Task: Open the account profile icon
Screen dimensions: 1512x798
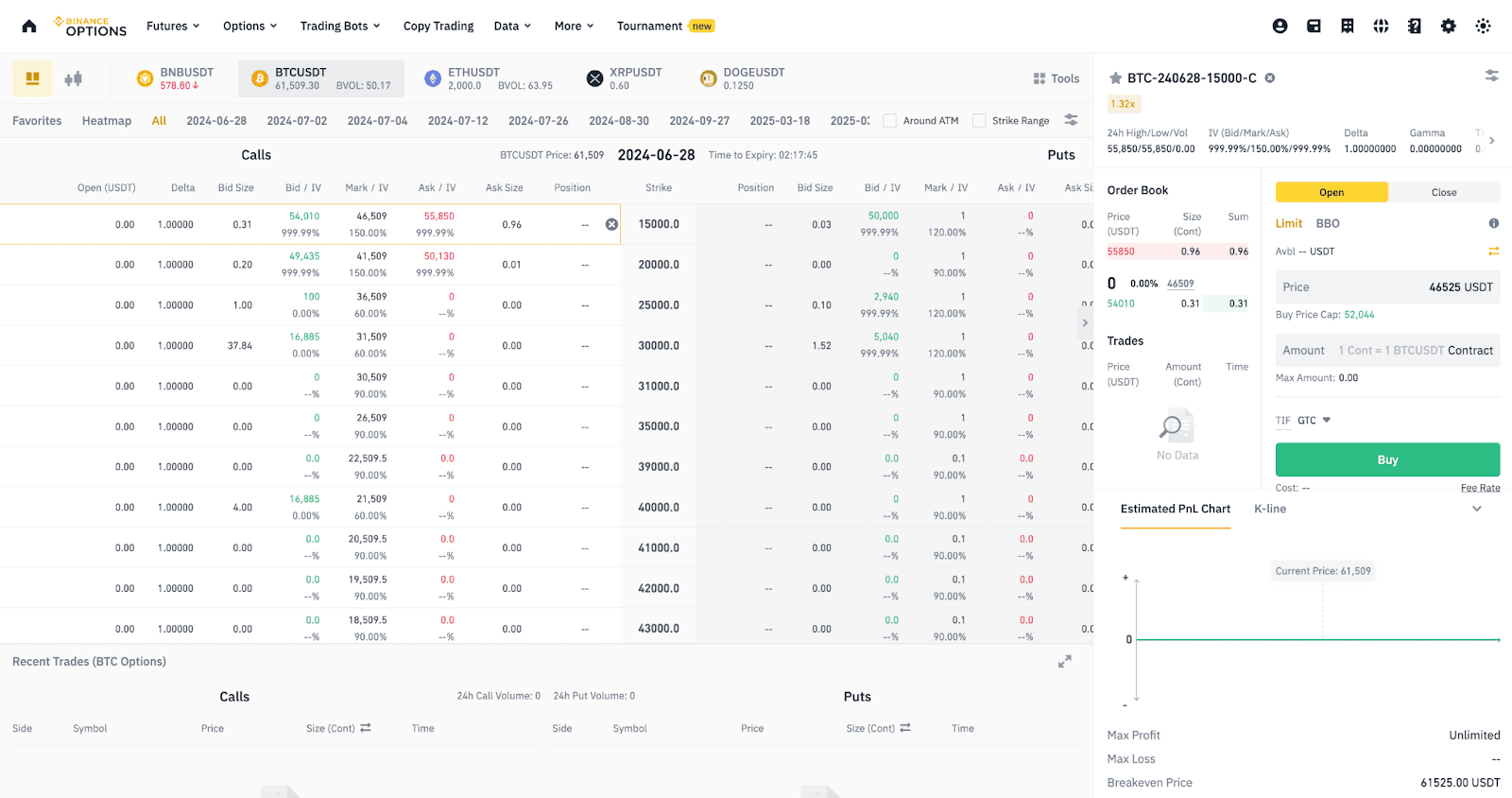Action: pyautogui.click(x=1280, y=26)
